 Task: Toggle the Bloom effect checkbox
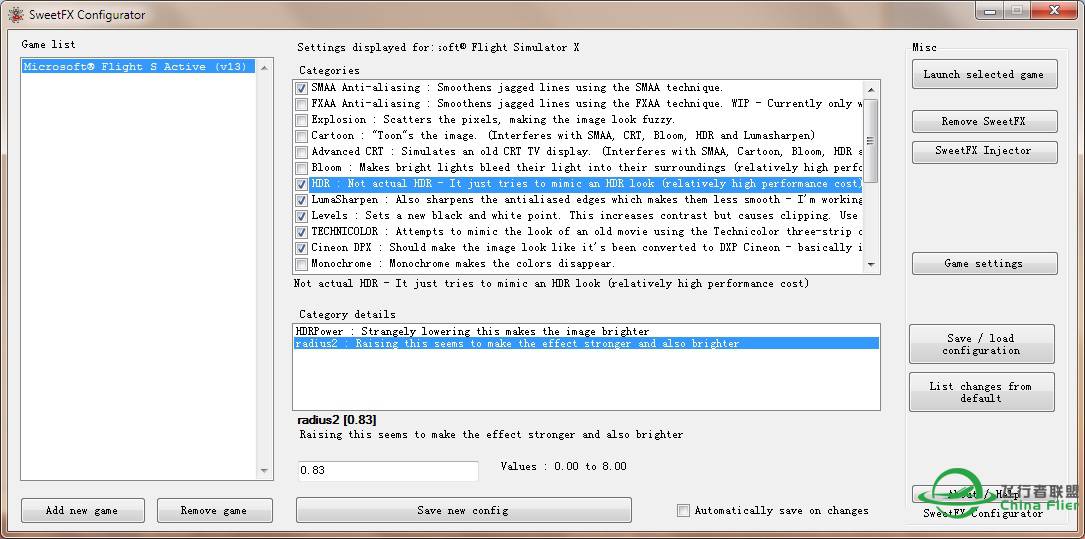[302, 168]
